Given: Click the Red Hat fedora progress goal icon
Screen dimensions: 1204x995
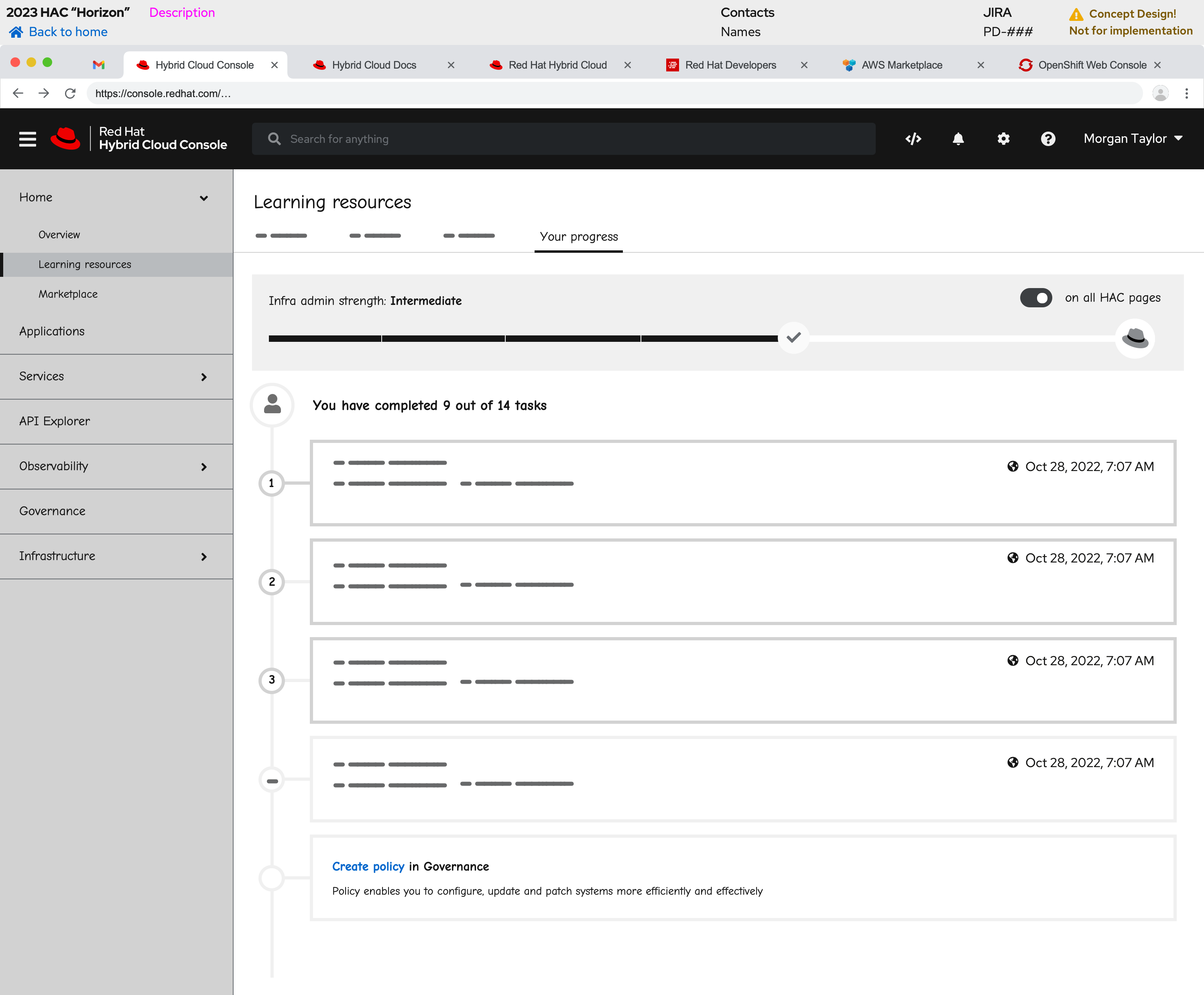Looking at the screenshot, I should click(x=1135, y=338).
